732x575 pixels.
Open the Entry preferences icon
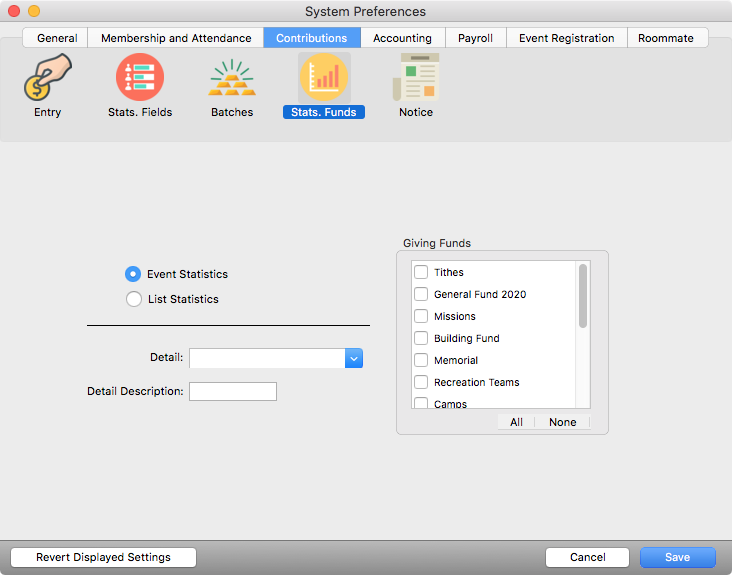pos(47,79)
